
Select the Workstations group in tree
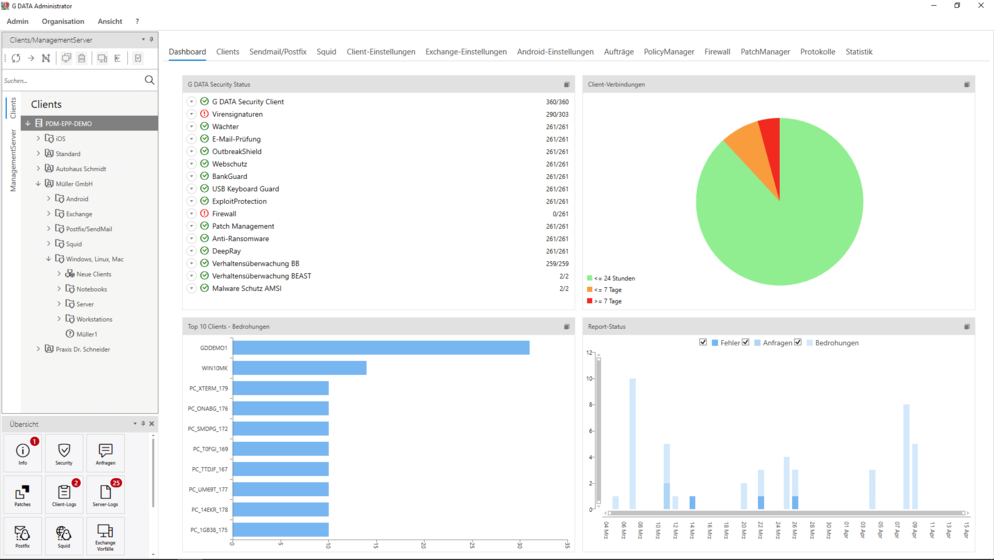tap(94, 319)
